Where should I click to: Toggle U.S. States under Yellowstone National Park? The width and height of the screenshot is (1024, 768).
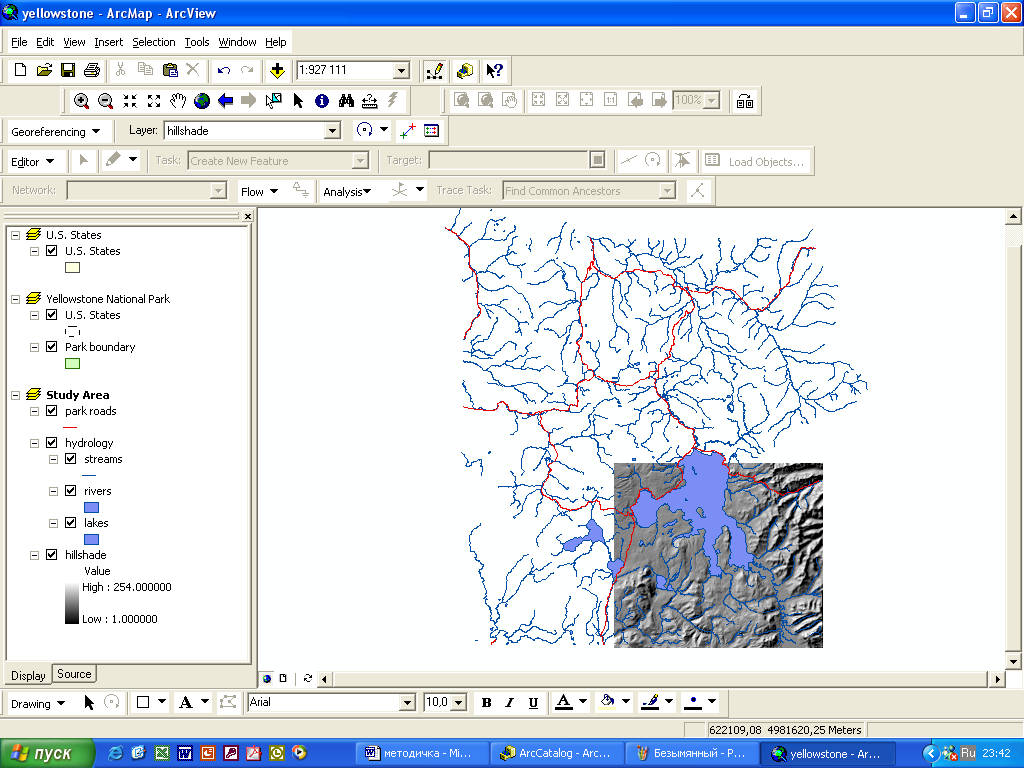[x=52, y=315]
